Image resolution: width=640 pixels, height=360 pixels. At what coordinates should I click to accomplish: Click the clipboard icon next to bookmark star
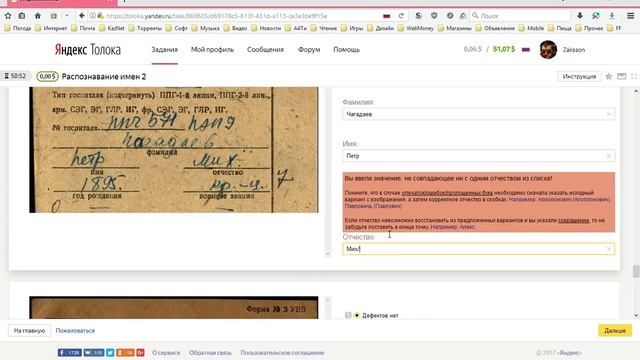tap(22, 16)
